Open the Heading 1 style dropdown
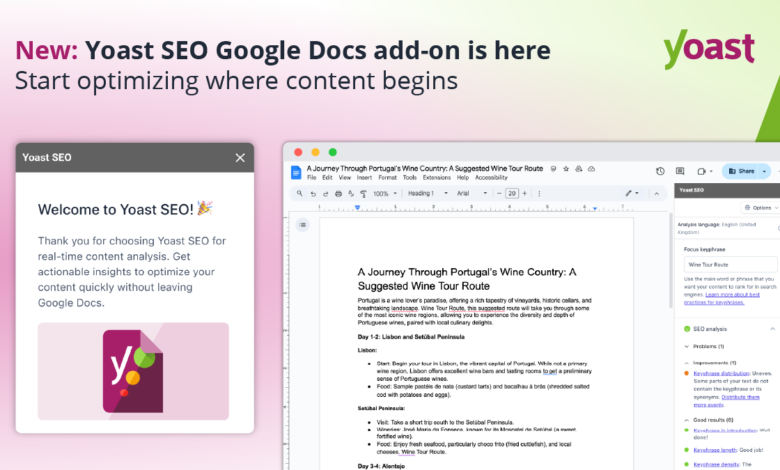Screen dimensions: 780x470 pos(428,193)
